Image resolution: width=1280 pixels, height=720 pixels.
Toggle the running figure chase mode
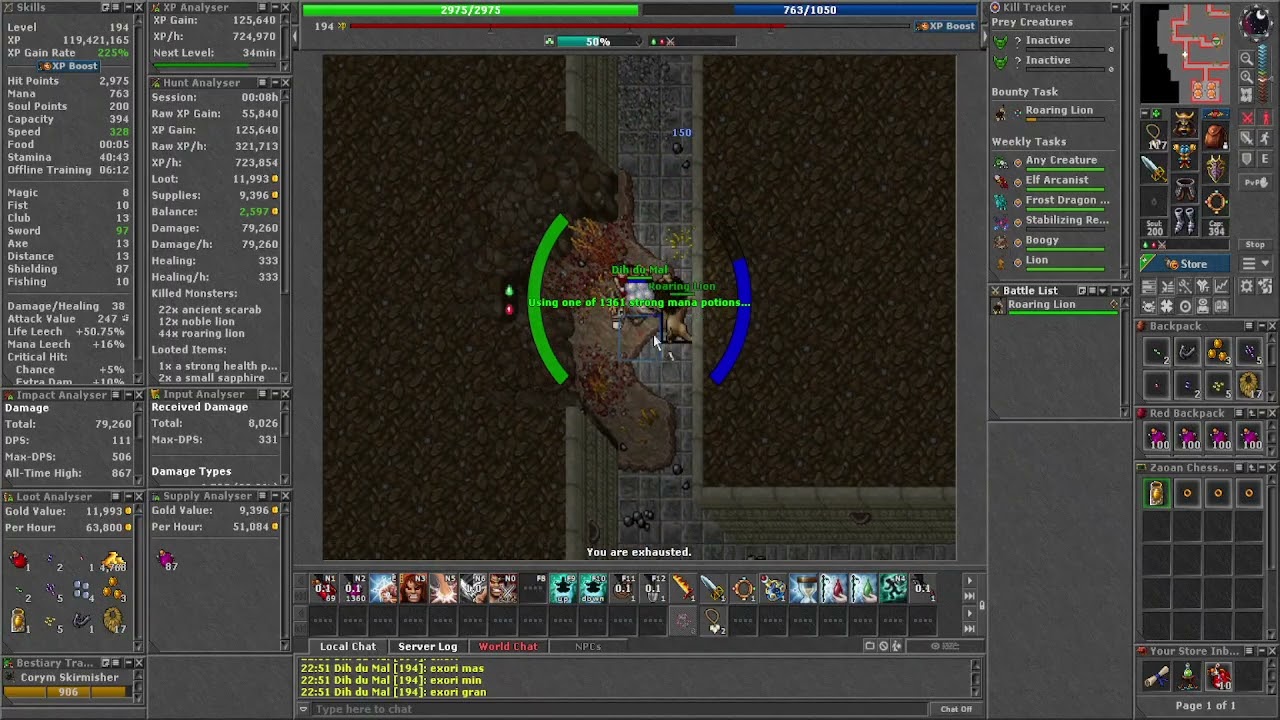point(1265,138)
